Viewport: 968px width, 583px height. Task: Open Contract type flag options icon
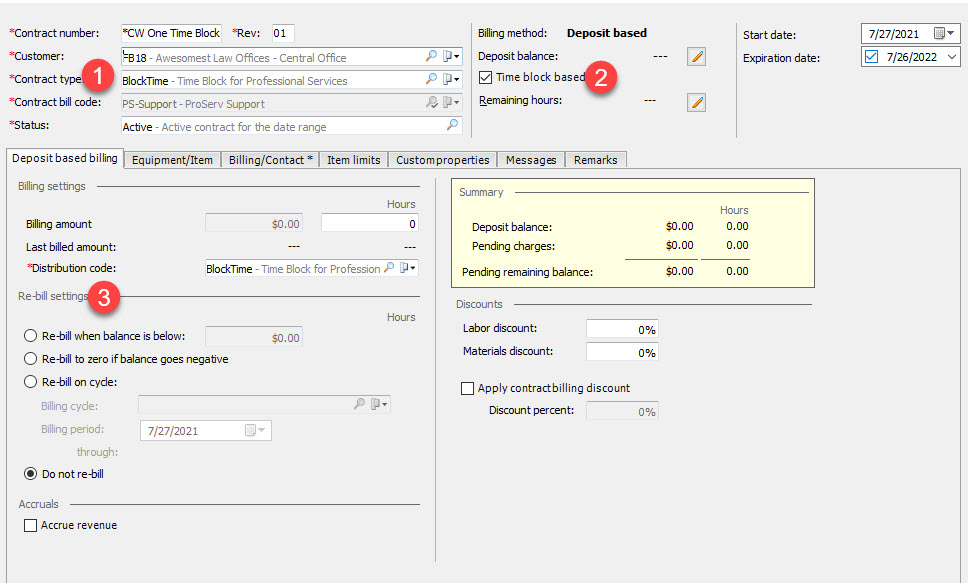point(451,79)
